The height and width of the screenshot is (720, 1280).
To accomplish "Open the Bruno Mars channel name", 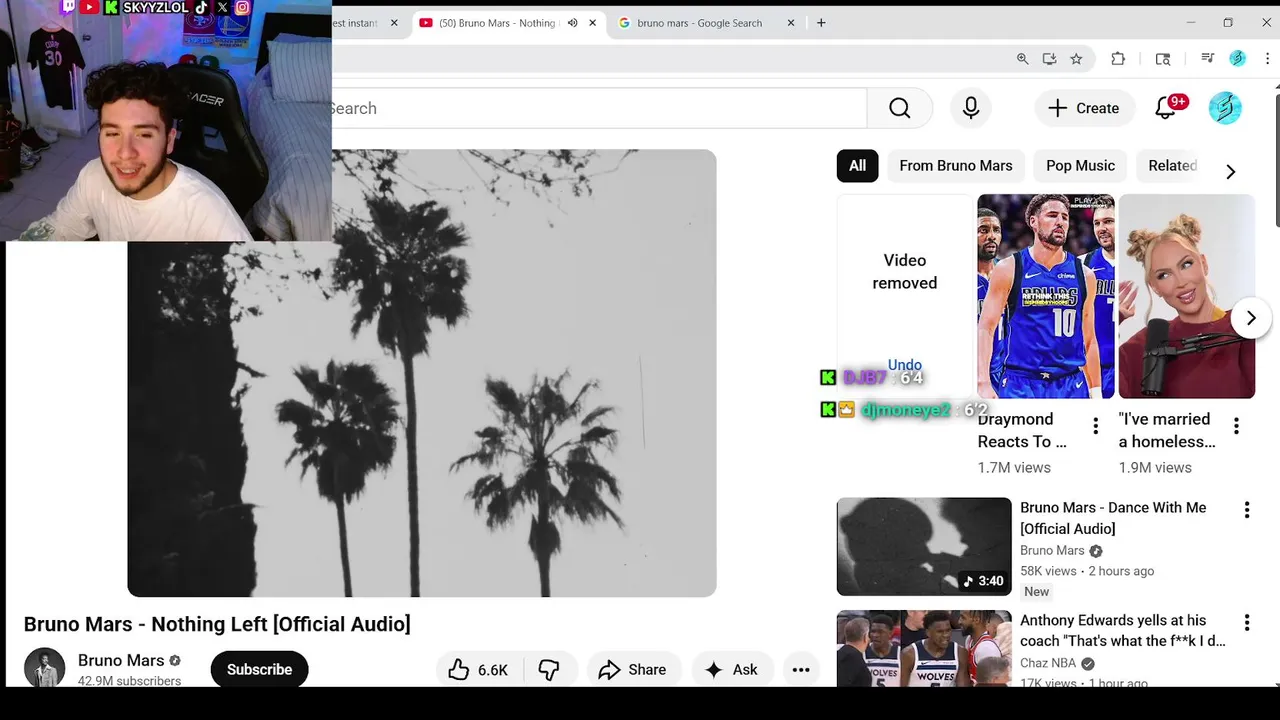I will (121, 660).
